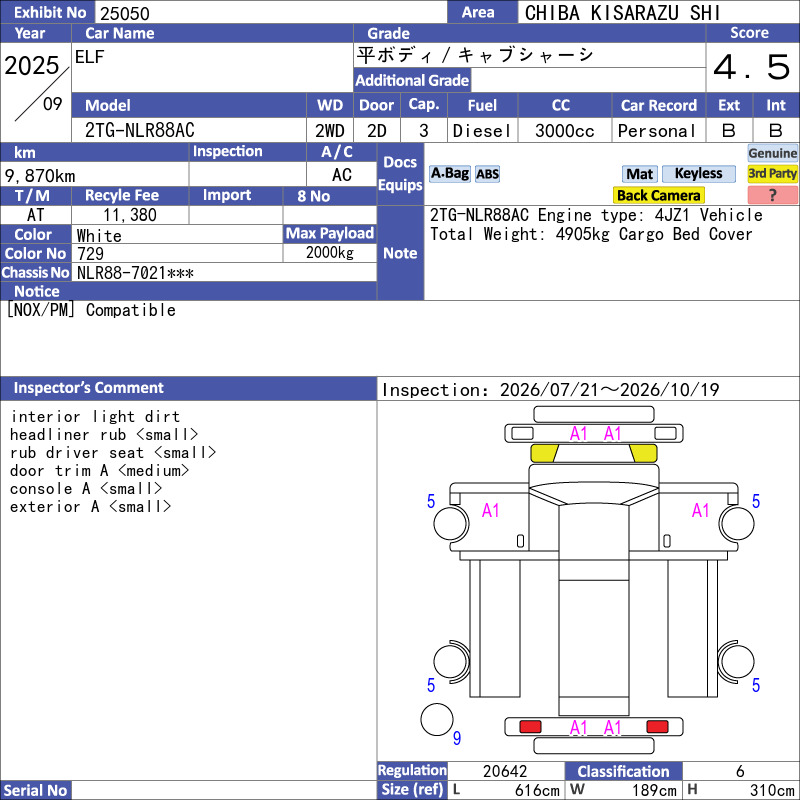Click the A-Bag equipment badge
Viewport: 800px width, 800px height.
[449, 174]
